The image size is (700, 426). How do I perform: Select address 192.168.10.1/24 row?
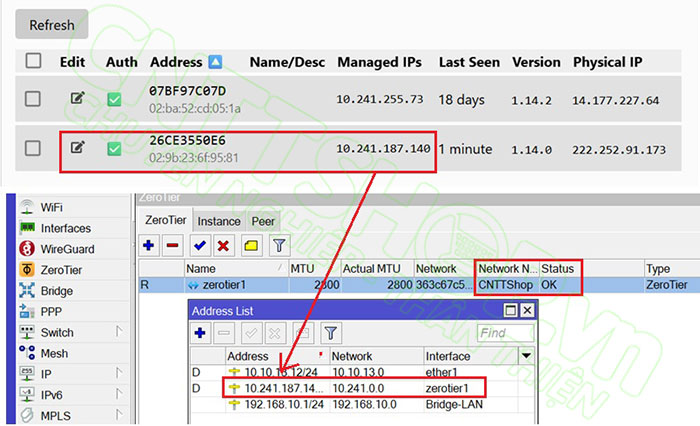click(362, 405)
